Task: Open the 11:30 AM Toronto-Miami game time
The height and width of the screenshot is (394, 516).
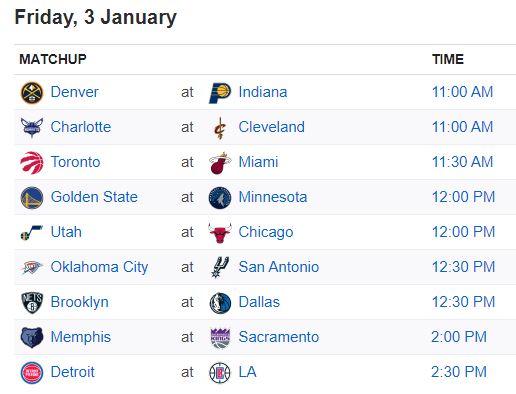Action: (x=462, y=162)
